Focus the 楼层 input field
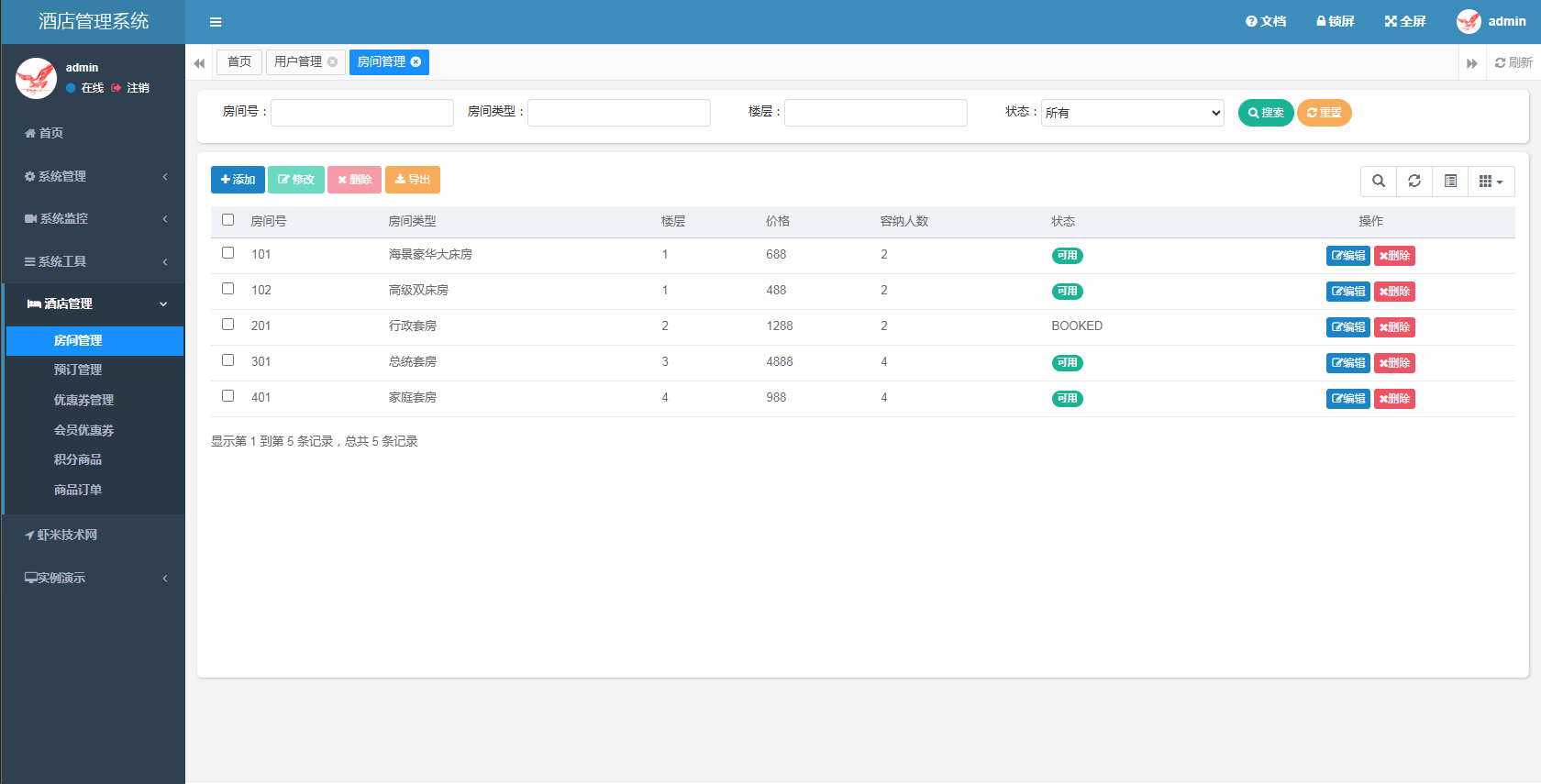The image size is (1541, 784). [x=876, y=113]
